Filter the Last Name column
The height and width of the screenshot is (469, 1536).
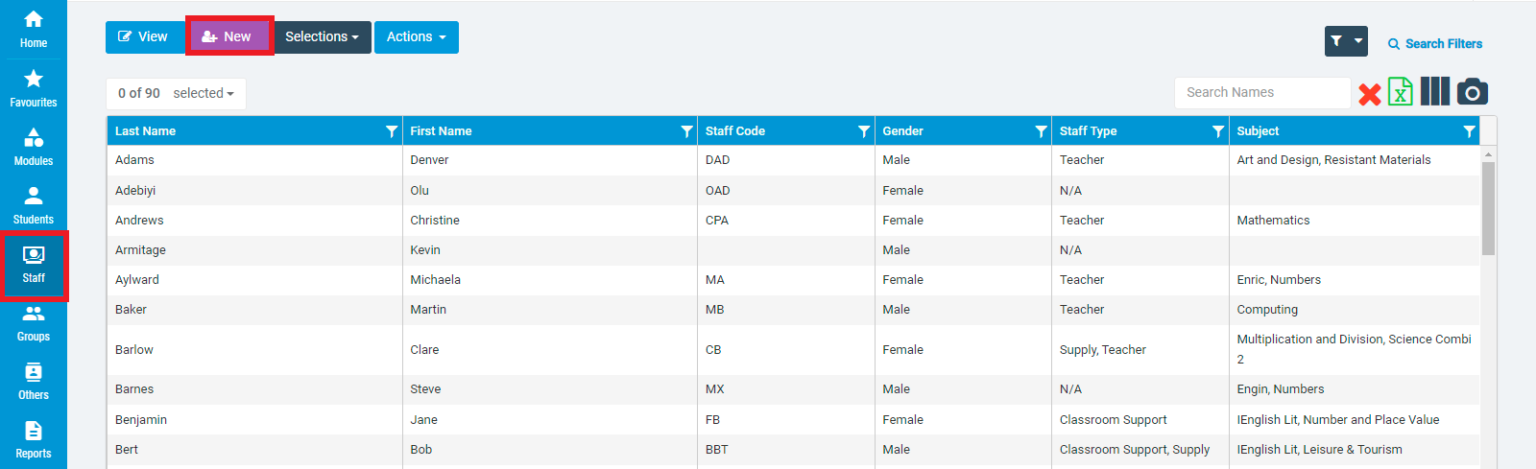pos(392,131)
